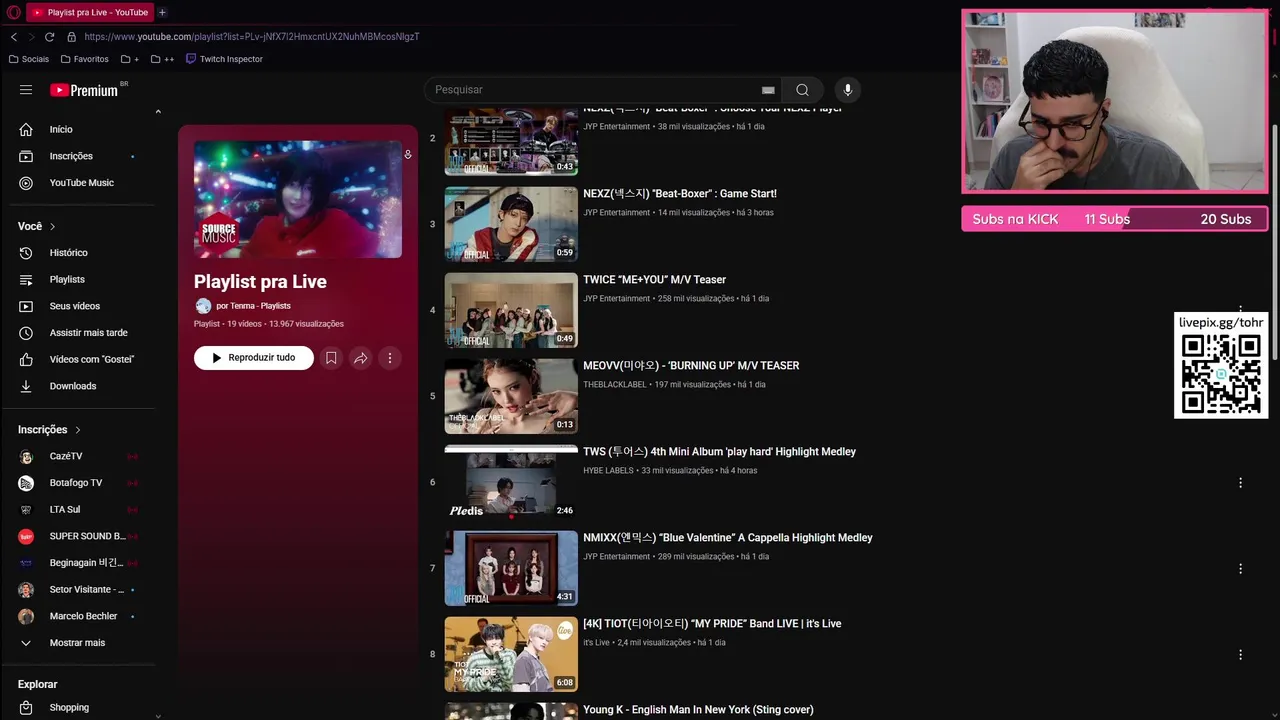
Task: Start voice search with the microphone
Action: (x=848, y=90)
